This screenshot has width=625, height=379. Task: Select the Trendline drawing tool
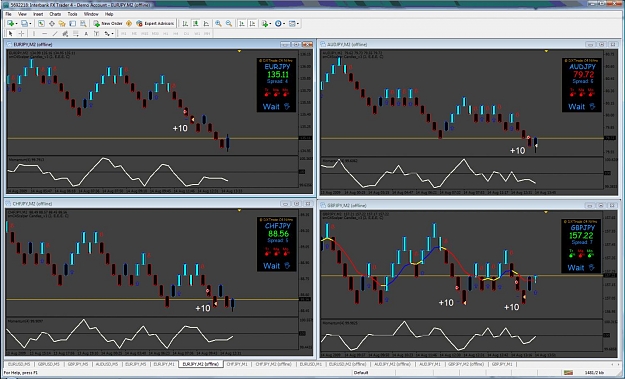pos(55,33)
